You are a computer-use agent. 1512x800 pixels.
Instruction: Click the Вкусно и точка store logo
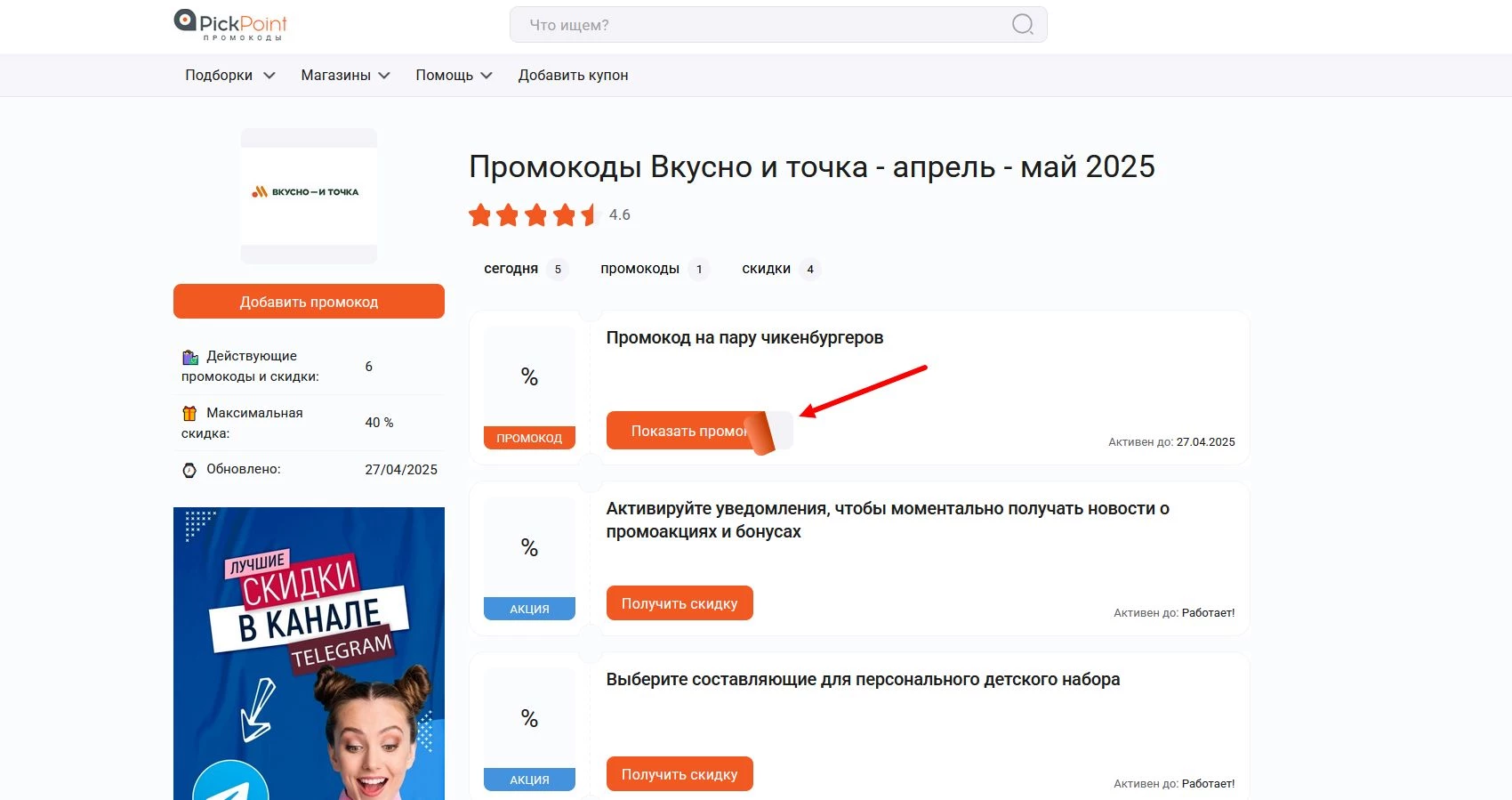coord(309,196)
